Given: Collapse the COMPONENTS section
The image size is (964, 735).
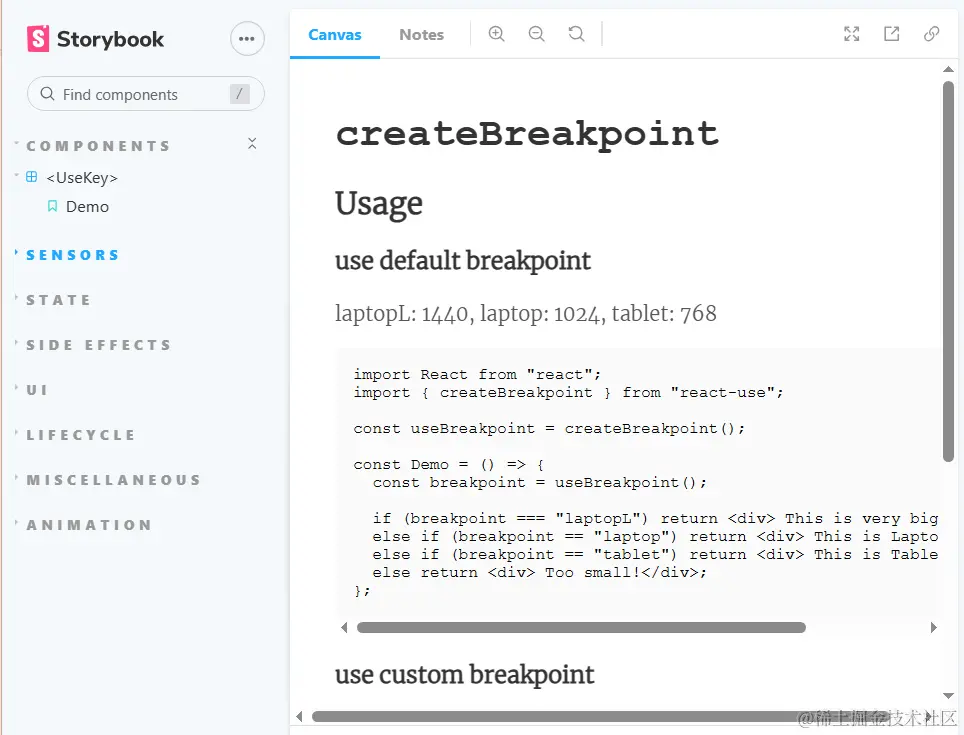Looking at the screenshot, I should [x=98, y=146].
